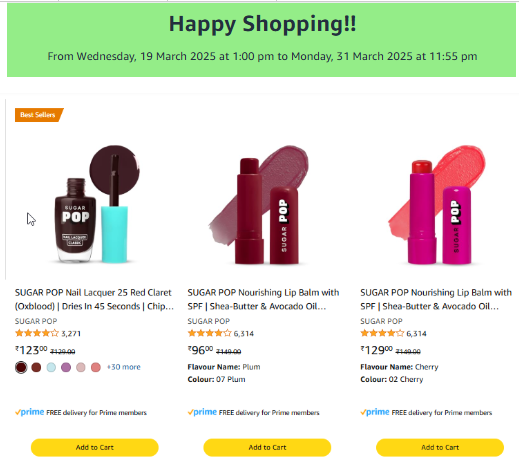
Task: Open the Cherry Nourishing Lip Balm title link
Action: (x=436, y=299)
